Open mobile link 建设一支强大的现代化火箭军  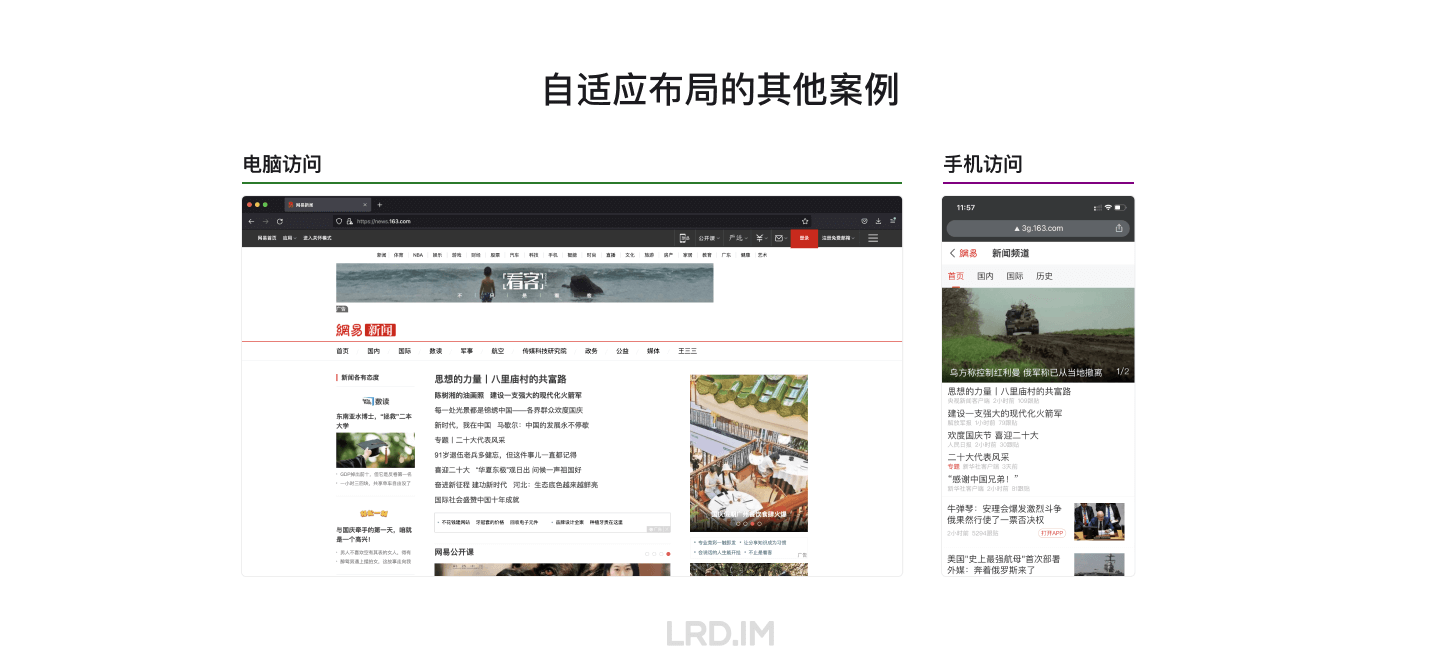(1005, 413)
